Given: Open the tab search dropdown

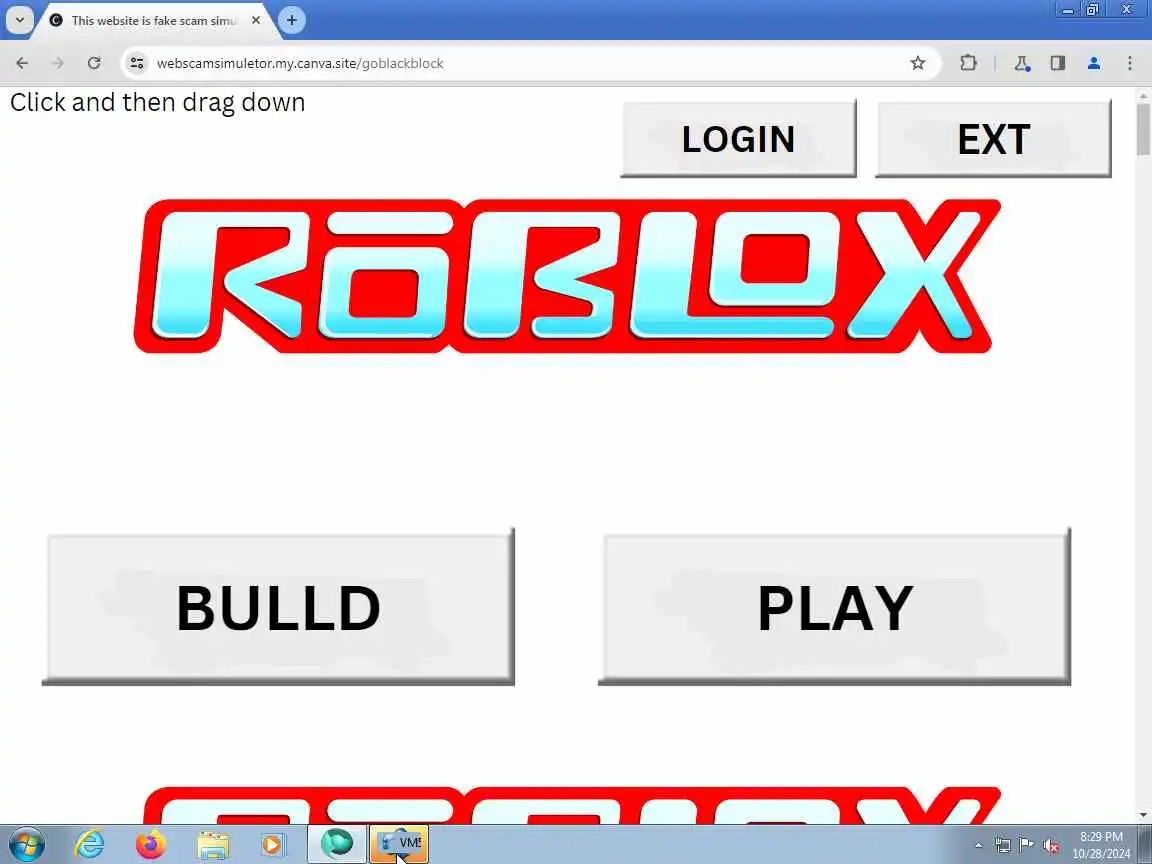Looking at the screenshot, I should click(20, 20).
